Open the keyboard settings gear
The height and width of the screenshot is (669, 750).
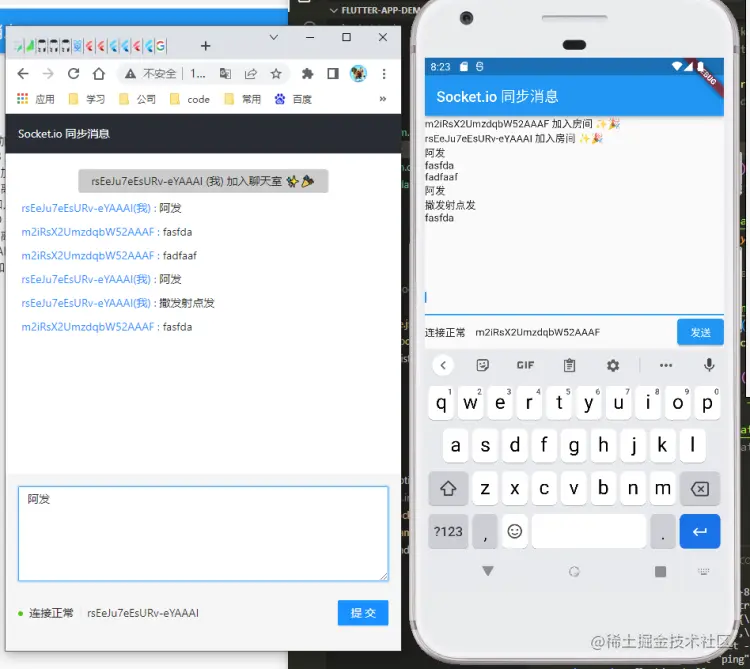pos(613,365)
